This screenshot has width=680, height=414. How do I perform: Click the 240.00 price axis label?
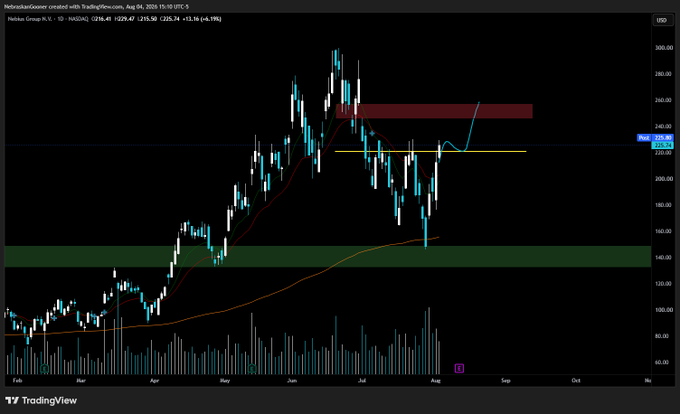pos(664,127)
